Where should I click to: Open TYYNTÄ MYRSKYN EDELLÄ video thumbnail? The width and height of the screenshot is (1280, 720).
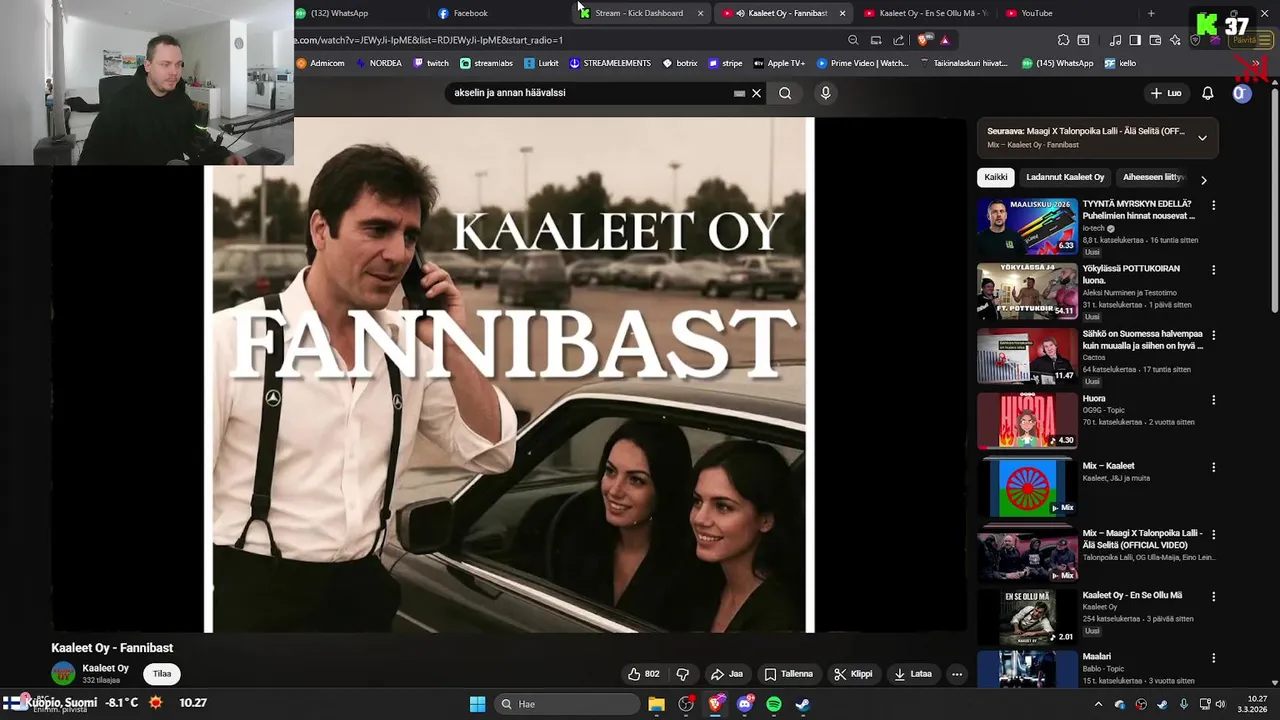click(x=1027, y=225)
